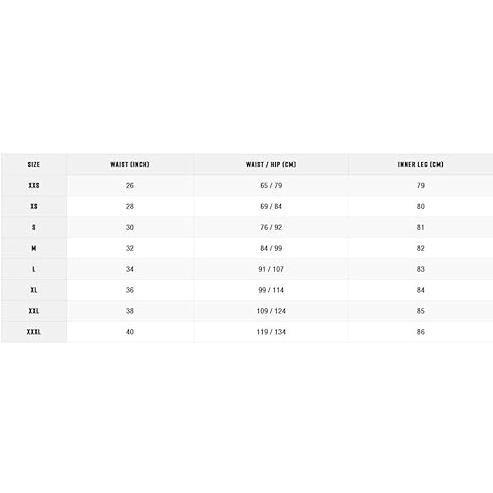Select the WAIST (INCH) column header
Image resolution: width=493 pixels, height=493 pixels.
[x=130, y=164]
